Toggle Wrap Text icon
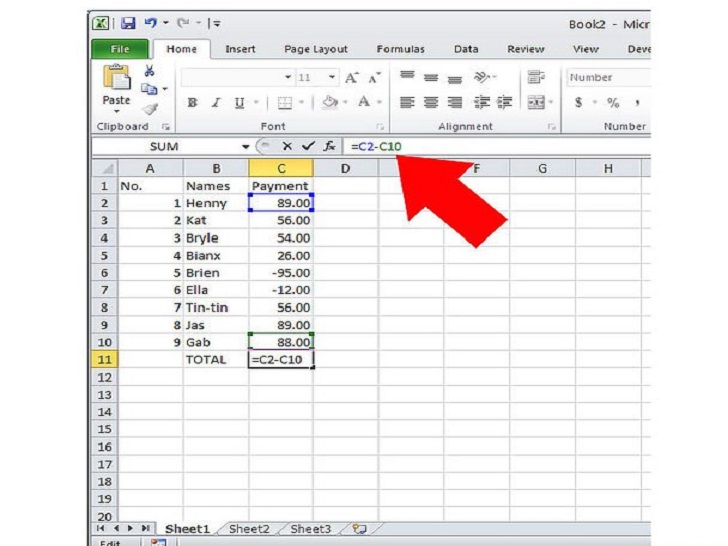 point(536,77)
